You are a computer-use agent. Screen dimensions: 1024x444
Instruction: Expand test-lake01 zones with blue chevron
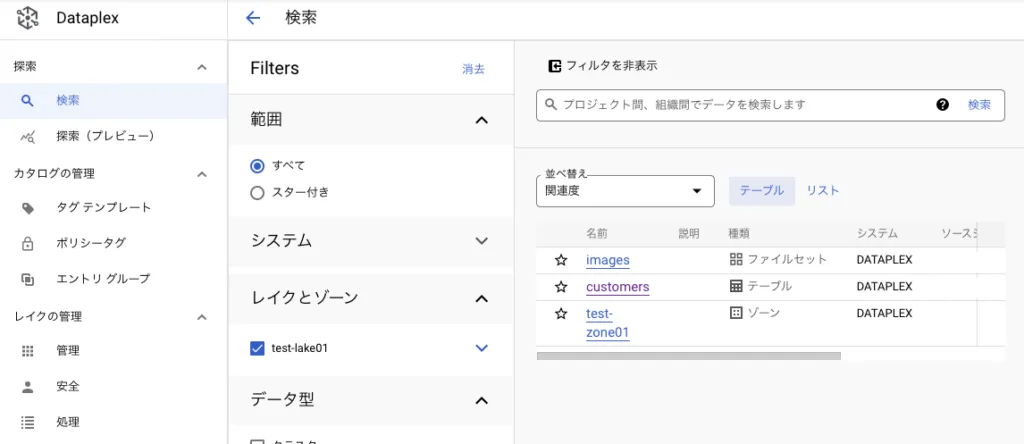point(481,348)
